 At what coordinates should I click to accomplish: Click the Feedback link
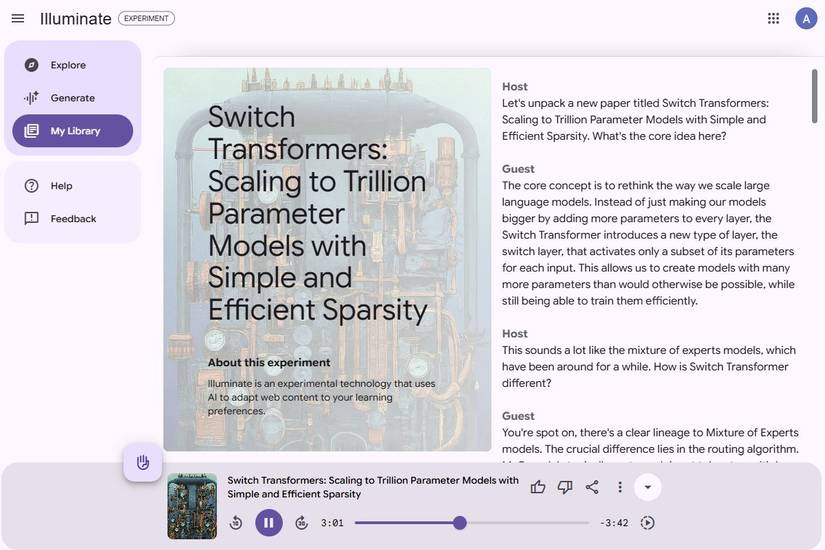pos(73,219)
